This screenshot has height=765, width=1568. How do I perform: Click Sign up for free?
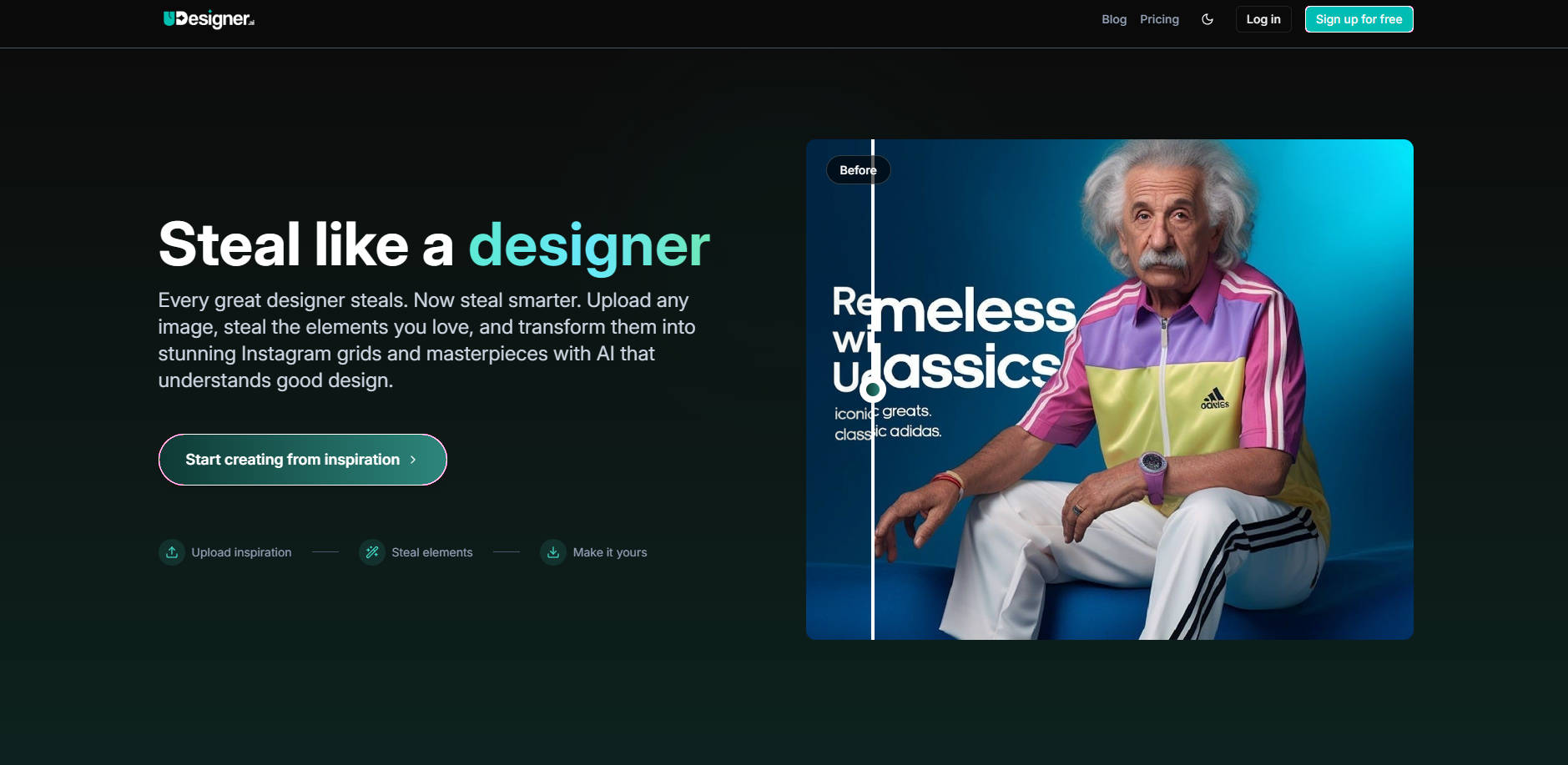[1358, 18]
